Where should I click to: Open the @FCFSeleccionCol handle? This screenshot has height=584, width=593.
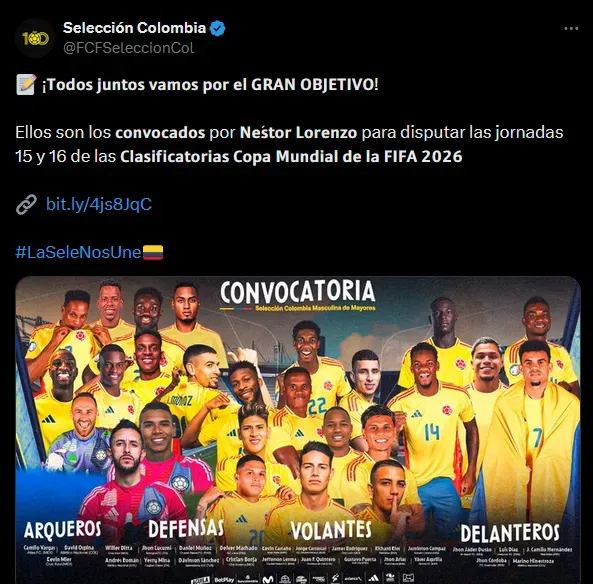tap(128, 48)
